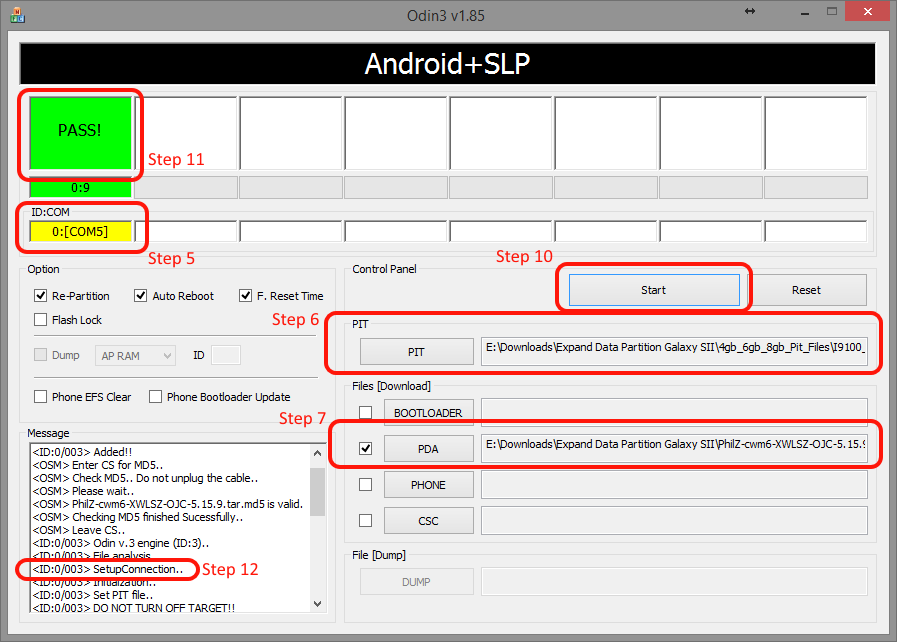The width and height of the screenshot is (897, 642).
Task: Click the ID field next to AP RAM
Action: coord(225,355)
